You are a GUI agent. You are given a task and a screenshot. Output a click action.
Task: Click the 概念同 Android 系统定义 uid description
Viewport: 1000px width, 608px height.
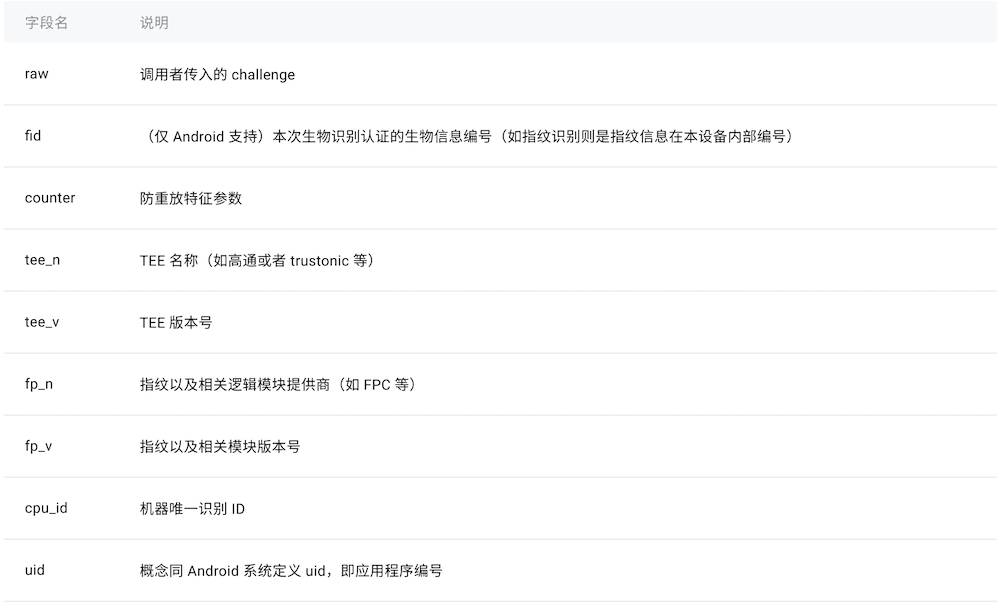pyautogui.click(x=291, y=570)
